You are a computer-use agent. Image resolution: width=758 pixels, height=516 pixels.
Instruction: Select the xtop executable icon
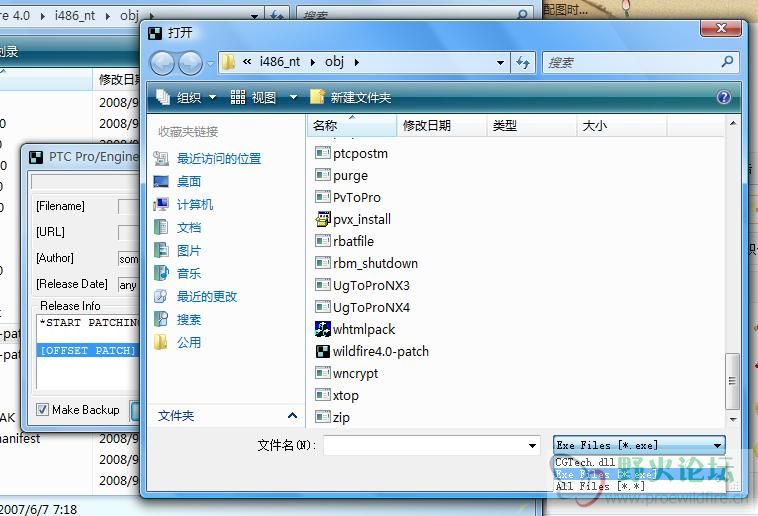[323, 395]
